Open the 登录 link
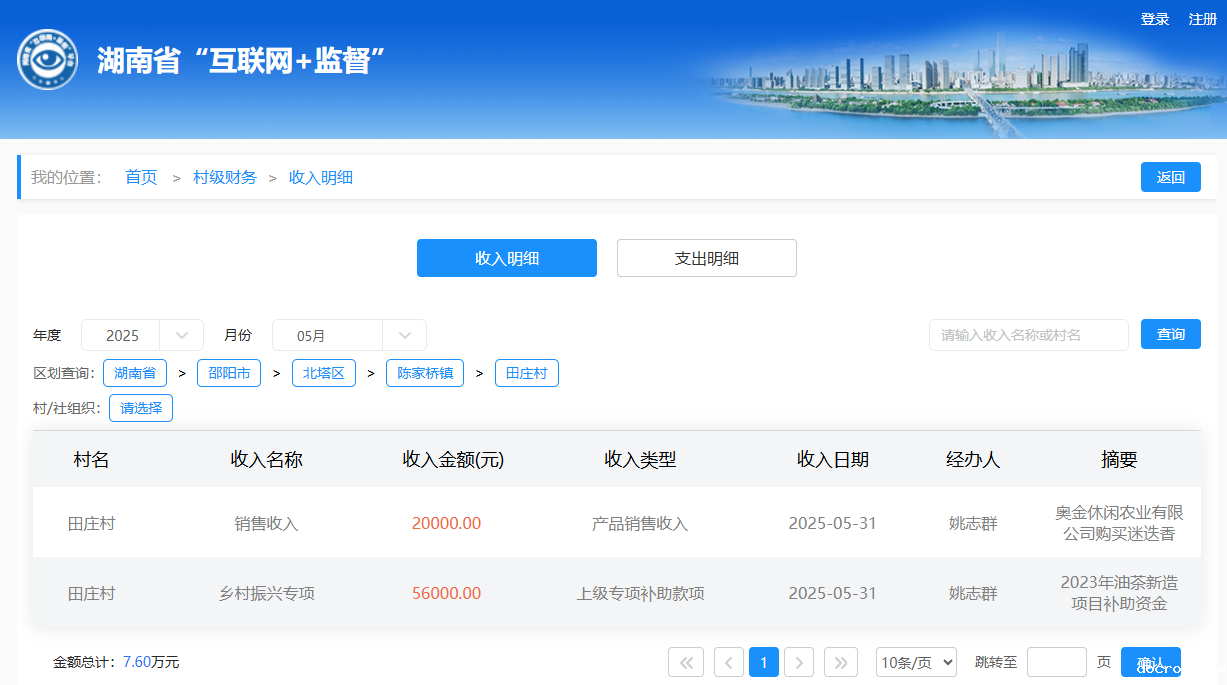Image resolution: width=1227 pixels, height=685 pixels. pos(1155,20)
